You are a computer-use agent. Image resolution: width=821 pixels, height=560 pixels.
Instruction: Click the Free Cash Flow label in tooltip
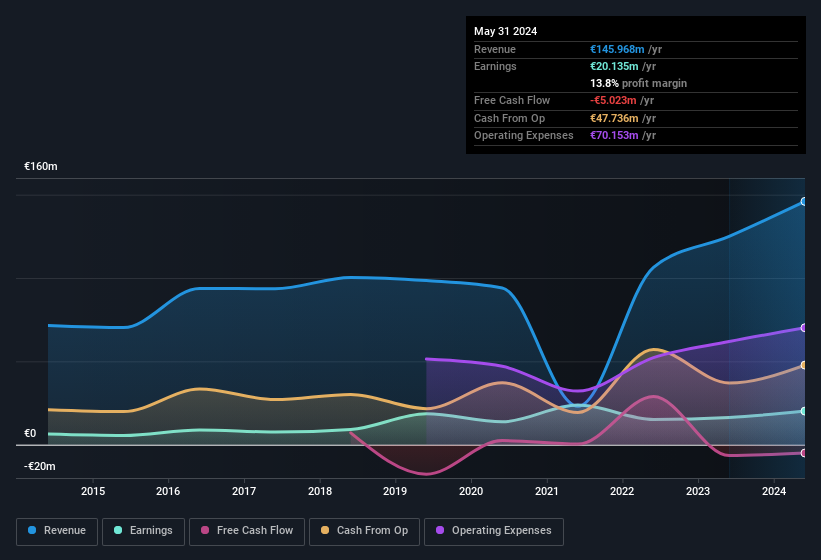pyautogui.click(x=512, y=100)
